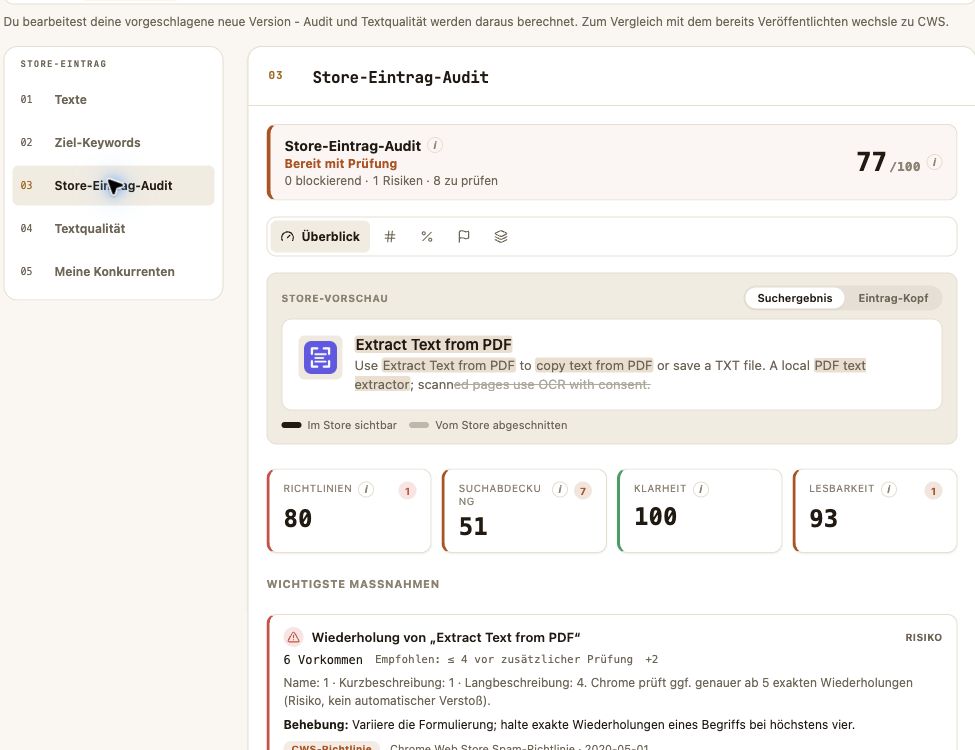The width and height of the screenshot is (975, 750).
Task: Click the issue badge on Richtlinien card
Action: coord(407,491)
